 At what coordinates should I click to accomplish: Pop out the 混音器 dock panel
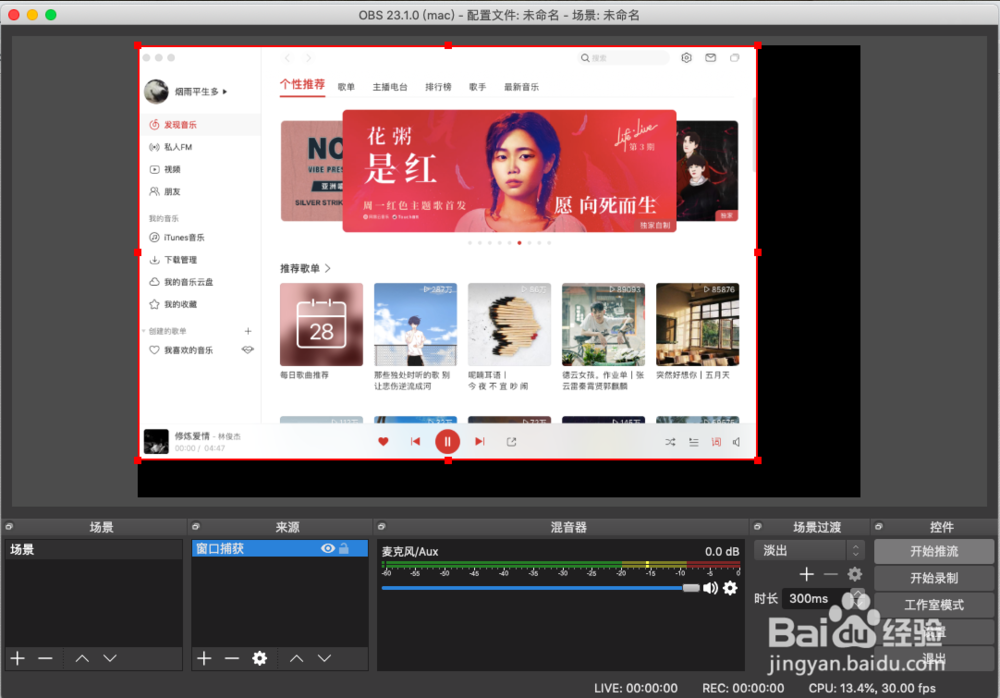tap(381, 526)
